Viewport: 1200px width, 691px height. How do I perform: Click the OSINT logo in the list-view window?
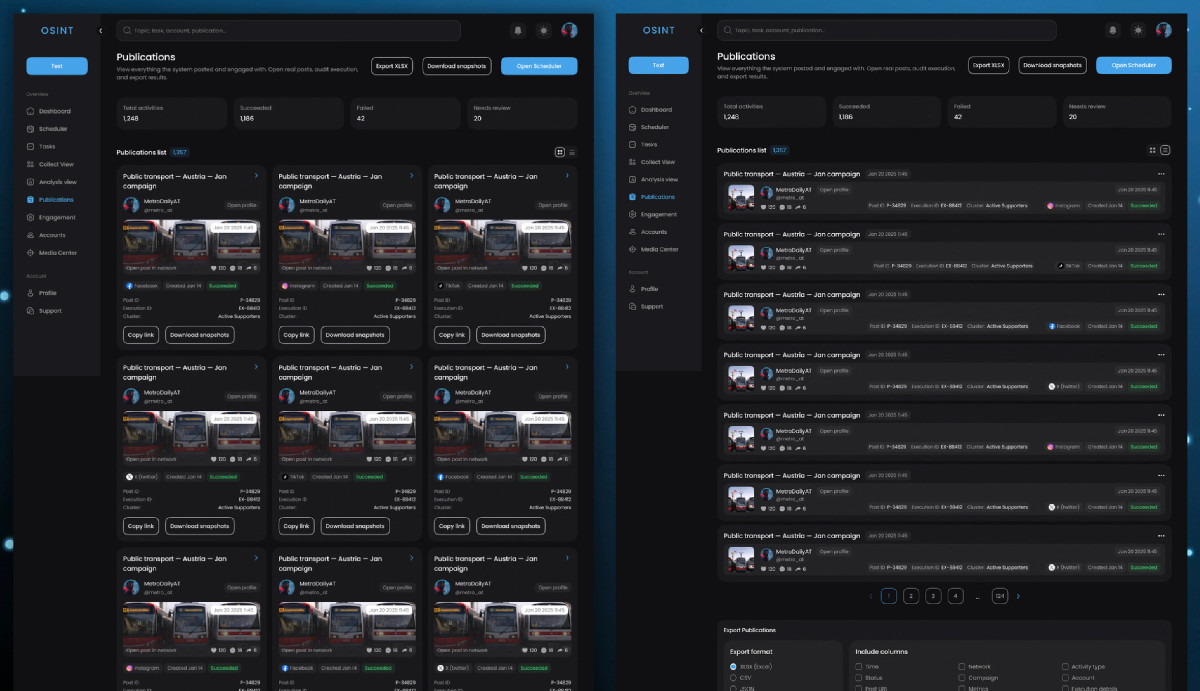click(659, 30)
